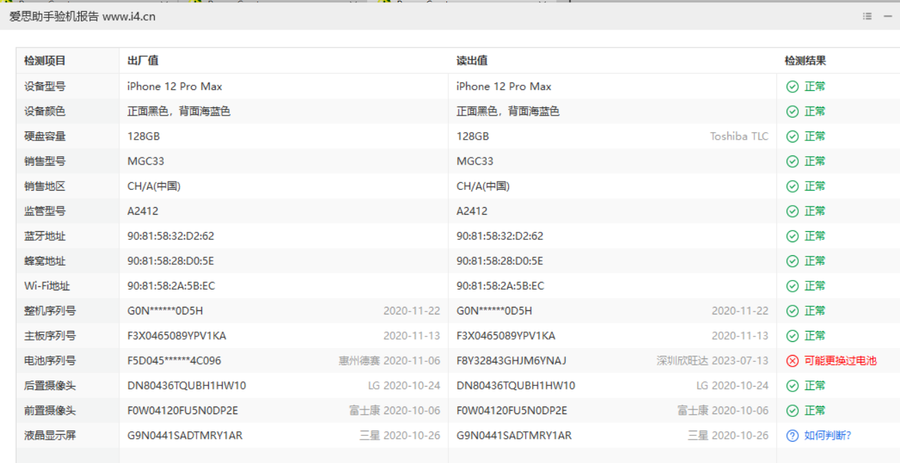Screen dimensions: 900x463
Task: Click read battery serial F8Y32843GHJM6YNAJ
Action: click(x=511, y=361)
